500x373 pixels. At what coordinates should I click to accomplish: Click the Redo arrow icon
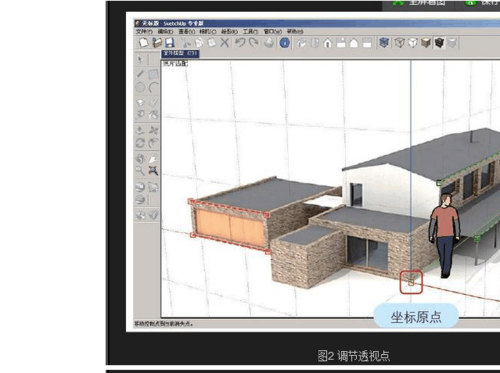[254, 43]
